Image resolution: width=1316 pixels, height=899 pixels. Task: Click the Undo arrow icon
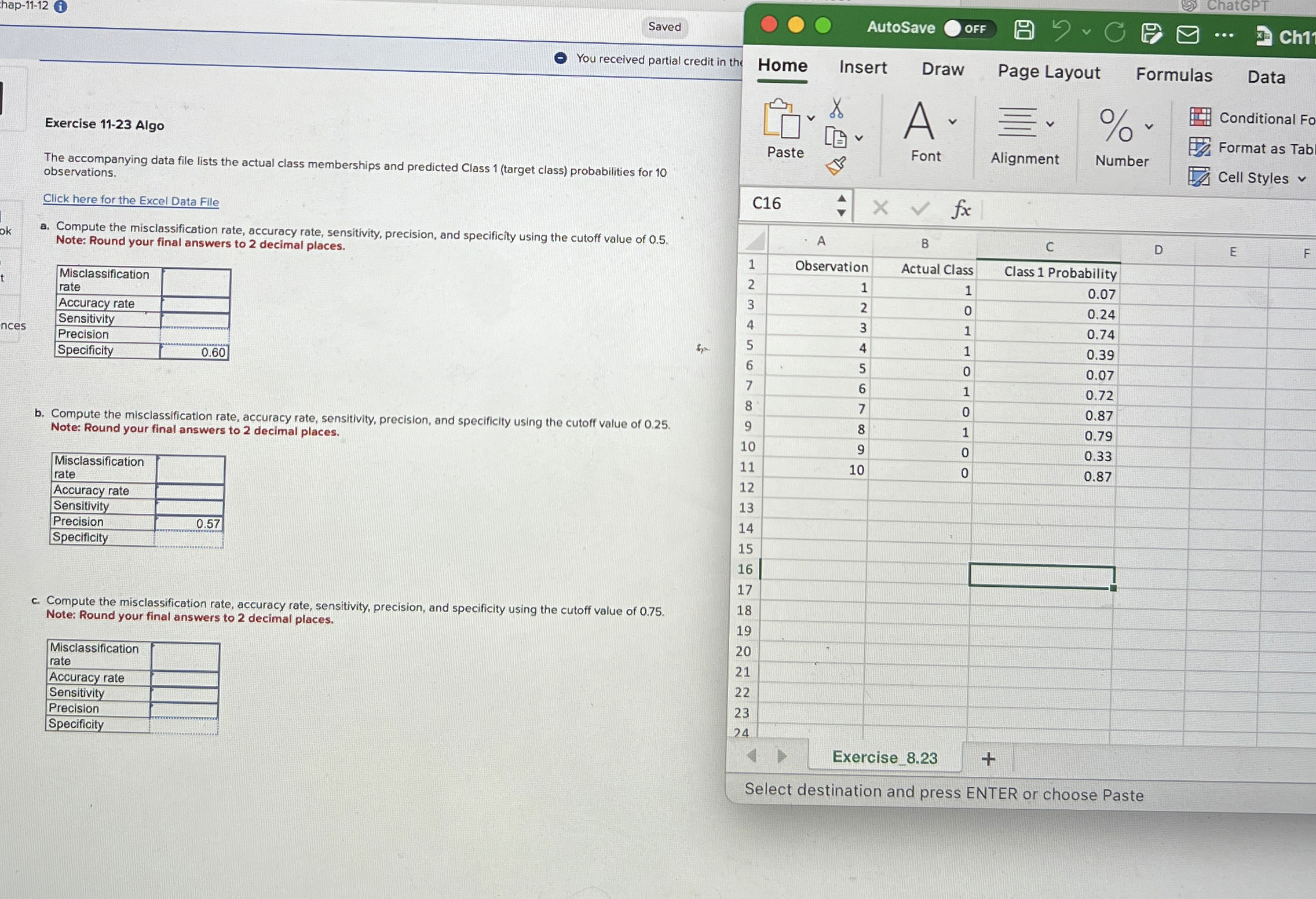1061,31
